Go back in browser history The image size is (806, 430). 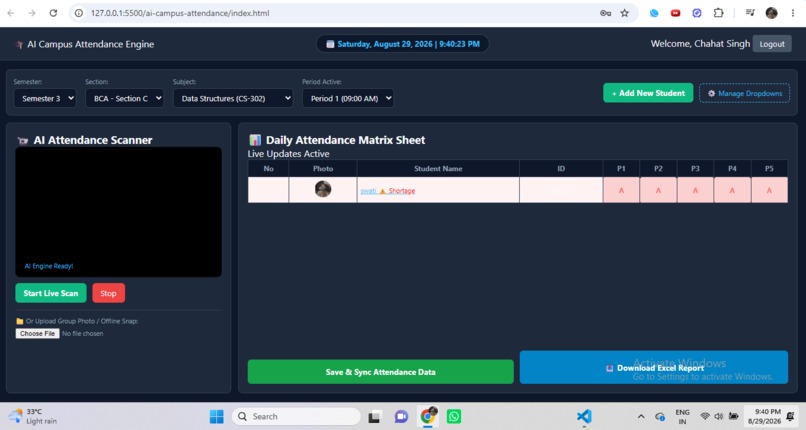11,13
